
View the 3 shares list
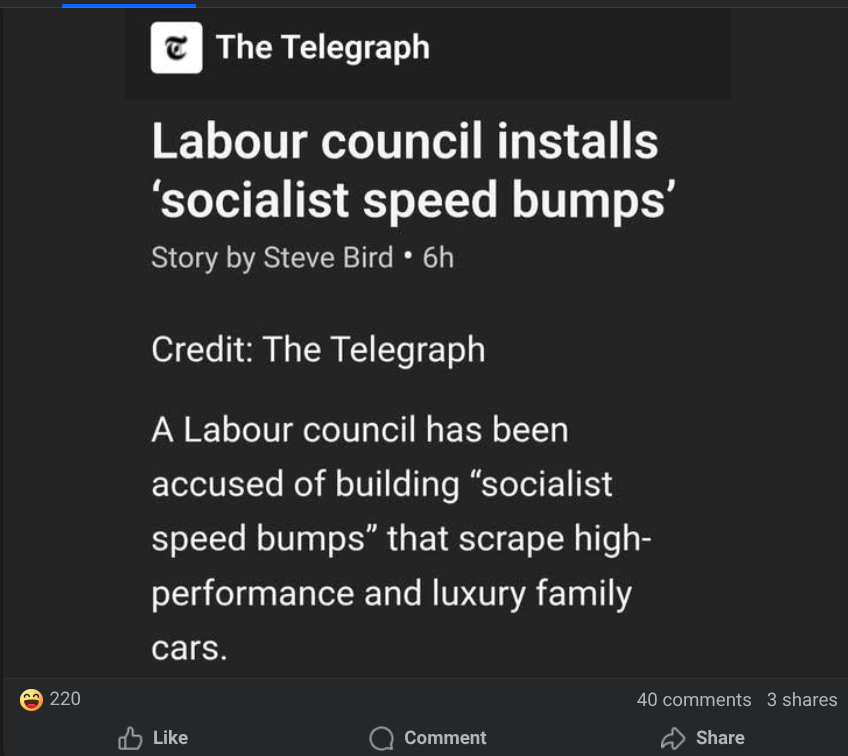tap(801, 700)
